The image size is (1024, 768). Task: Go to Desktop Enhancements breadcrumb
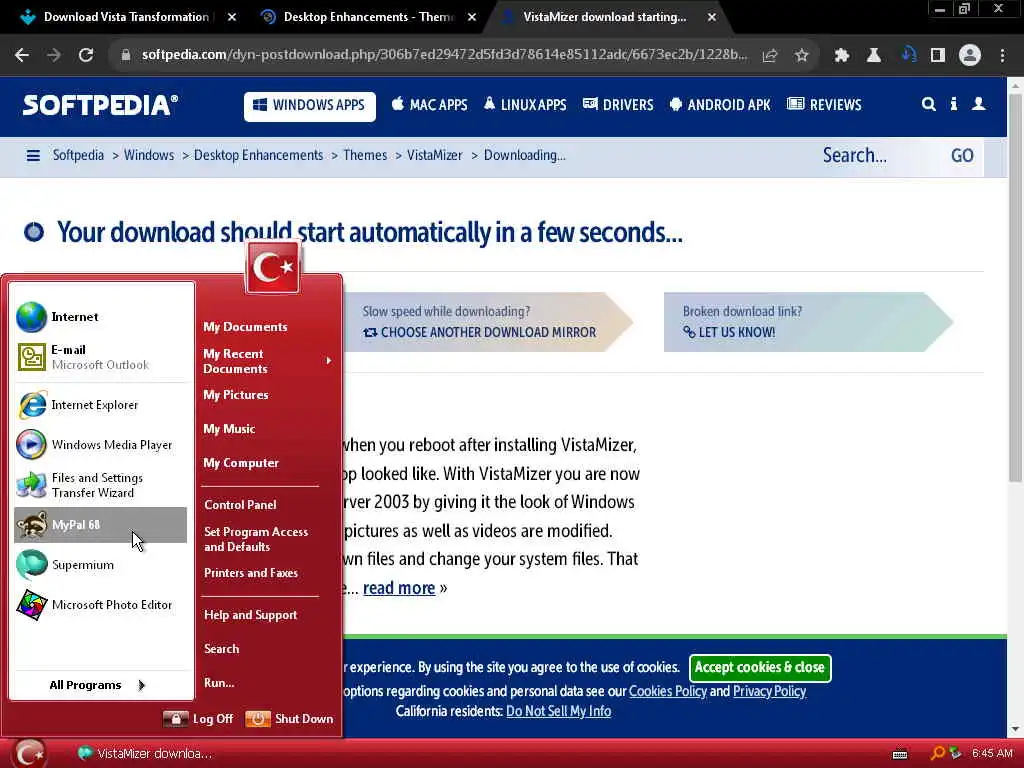[x=259, y=155]
